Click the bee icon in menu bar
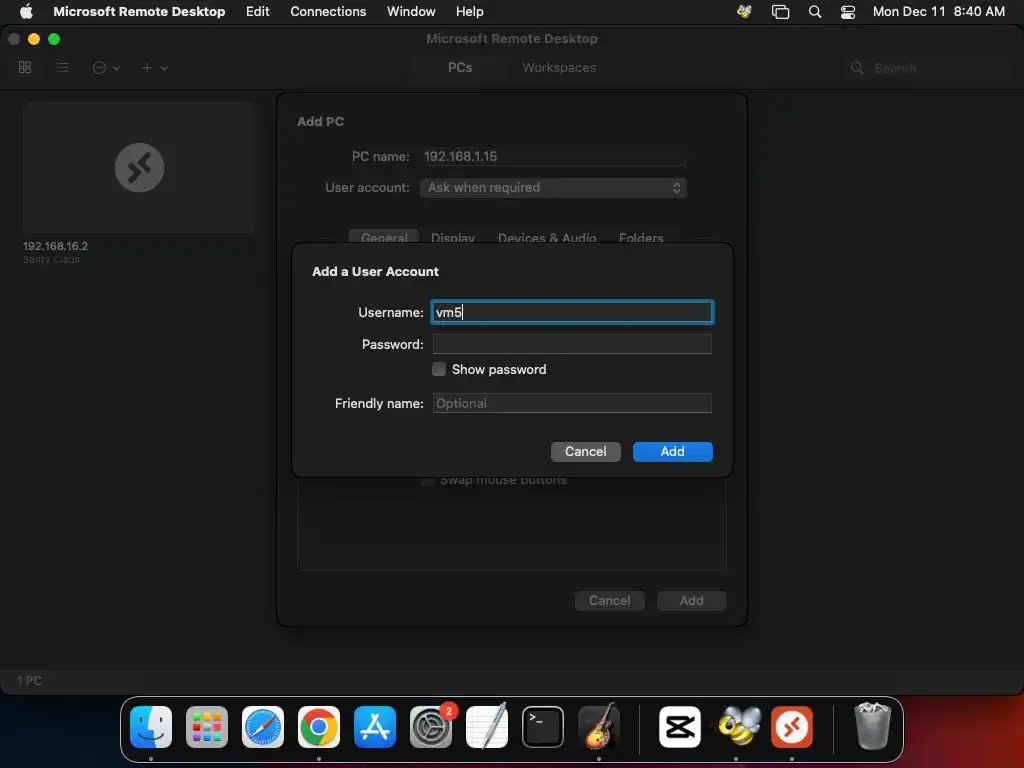Screen dimensions: 1024x768 [744, 11]
